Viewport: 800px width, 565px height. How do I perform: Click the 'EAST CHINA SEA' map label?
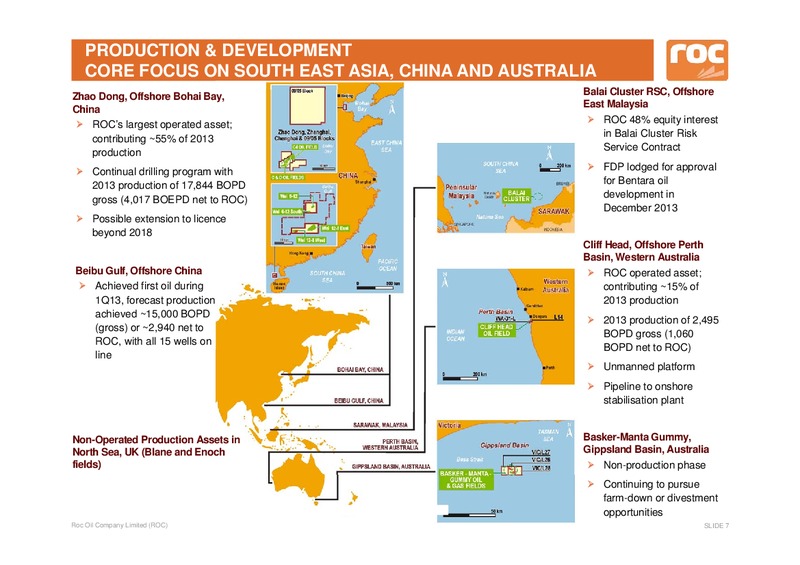pyautogui.click(x=386, y=146)
